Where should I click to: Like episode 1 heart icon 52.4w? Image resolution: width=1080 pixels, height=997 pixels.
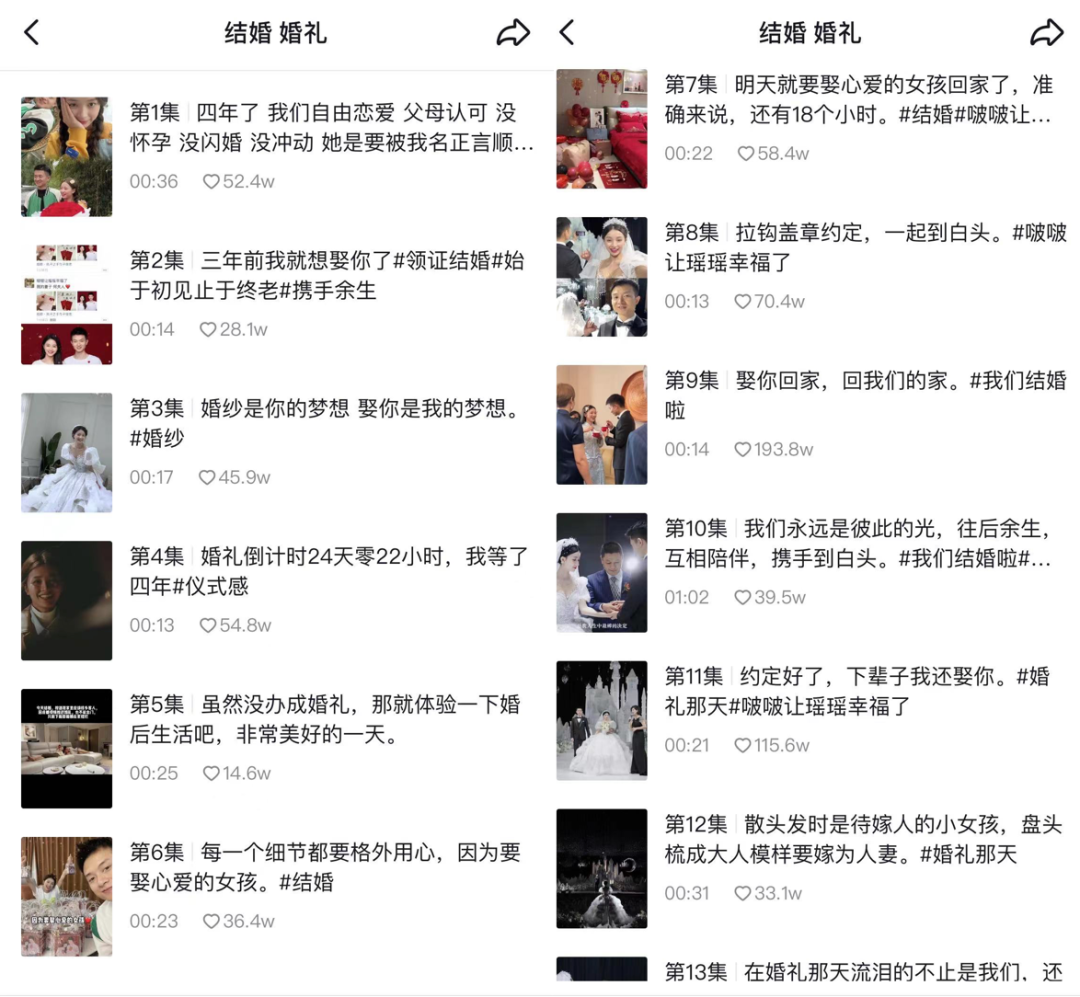click(x=211, y=181)
